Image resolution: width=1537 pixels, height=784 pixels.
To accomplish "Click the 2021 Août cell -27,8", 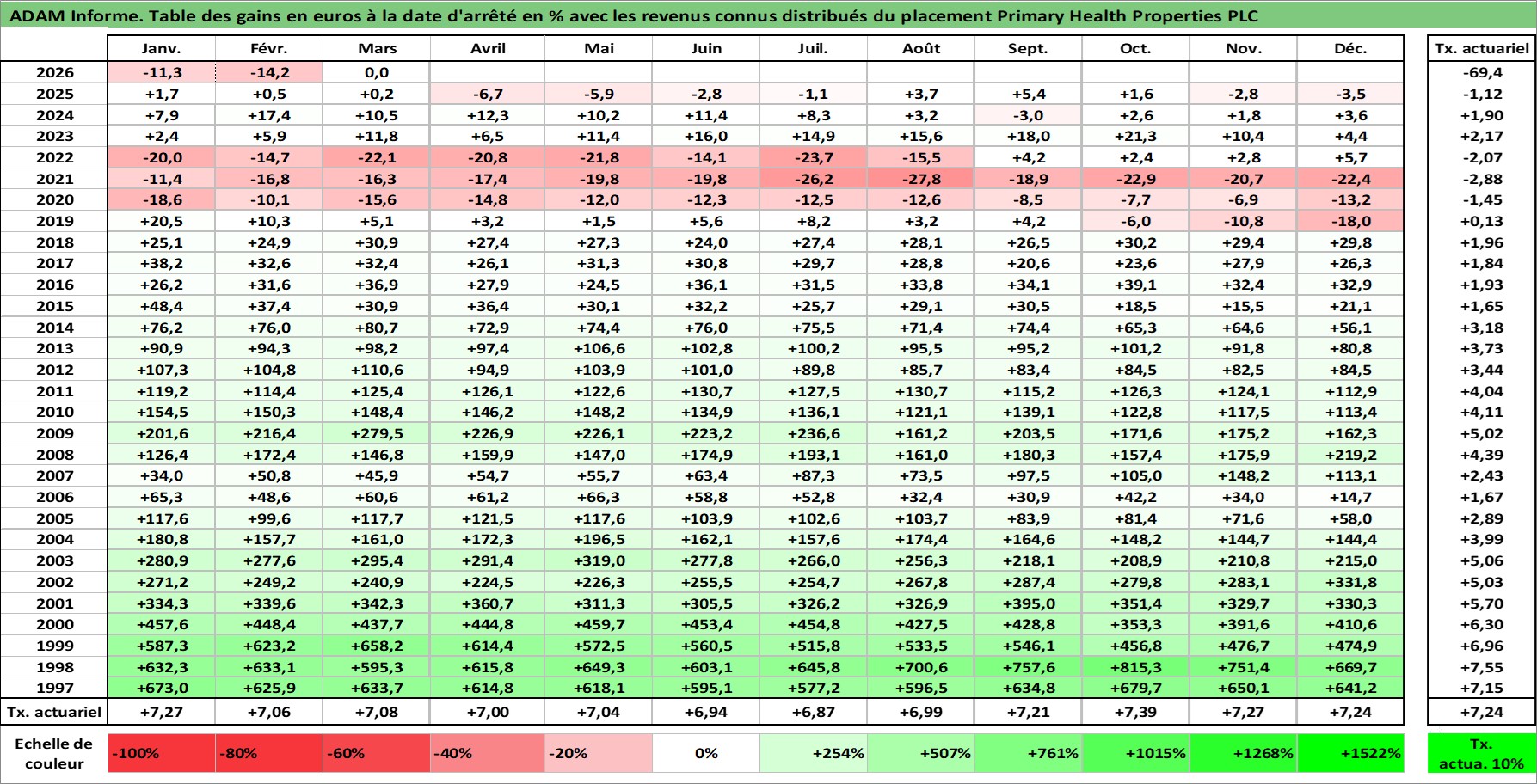I will (921, 179).
